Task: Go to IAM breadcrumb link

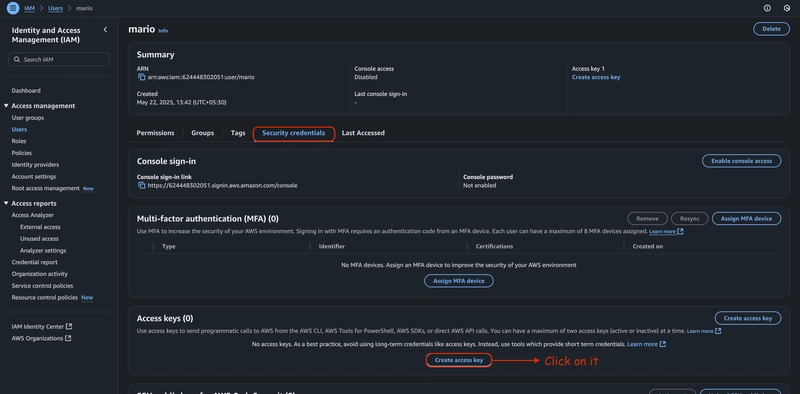Action: [x=30, y=8]
